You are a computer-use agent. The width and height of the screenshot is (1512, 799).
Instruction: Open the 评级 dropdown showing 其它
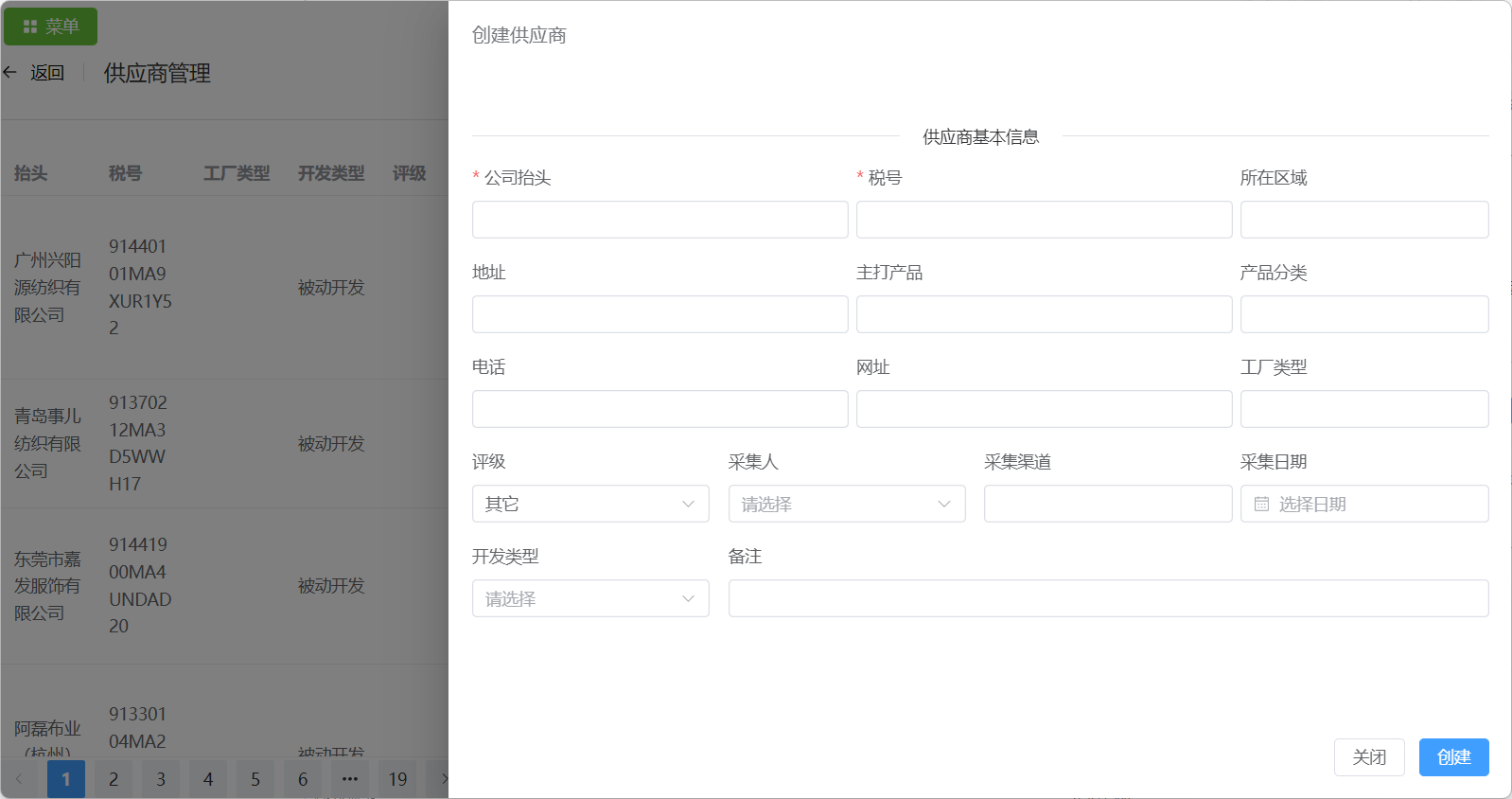click(589, 504)
